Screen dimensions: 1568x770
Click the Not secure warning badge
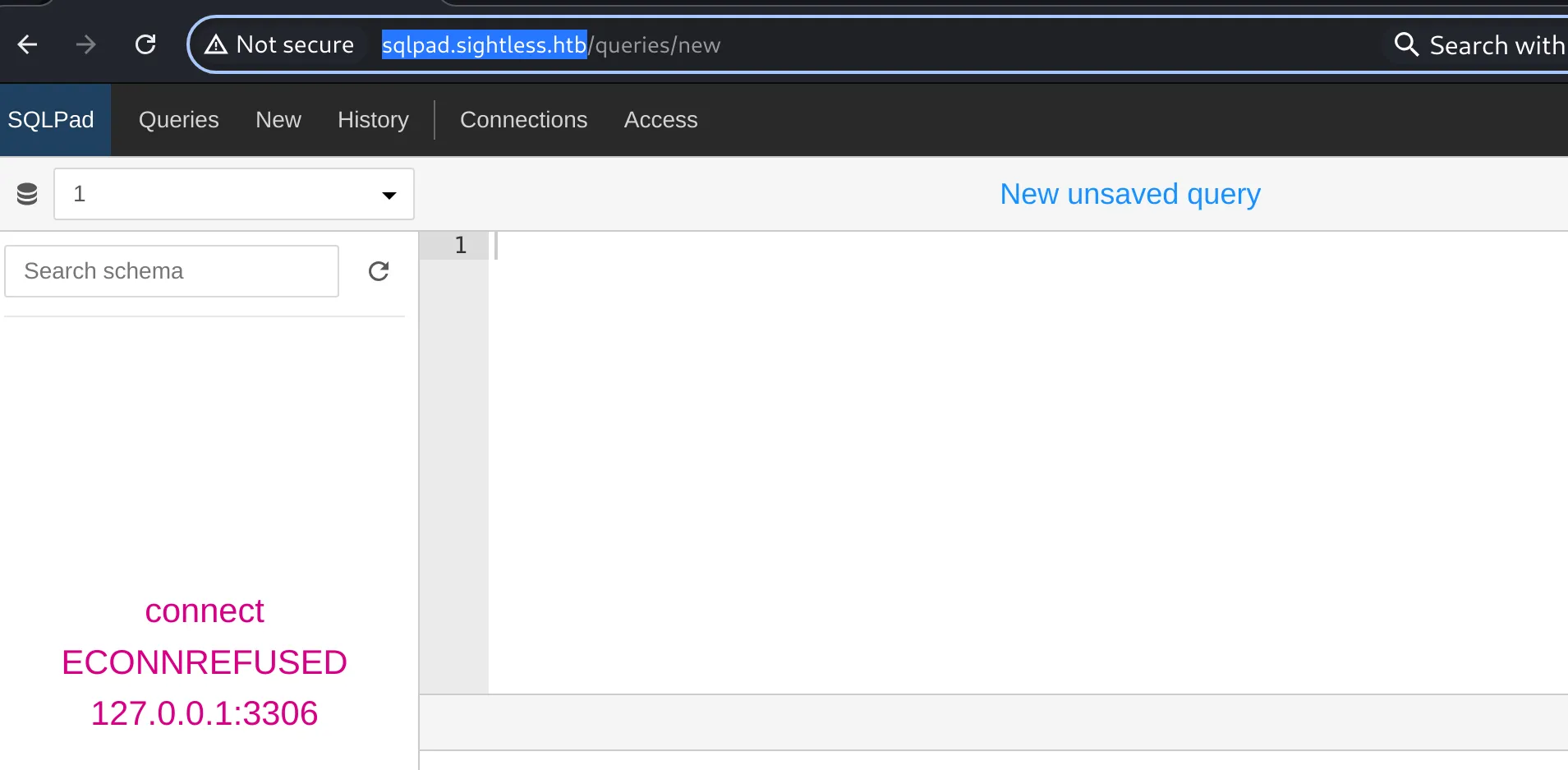click(279, 44)
